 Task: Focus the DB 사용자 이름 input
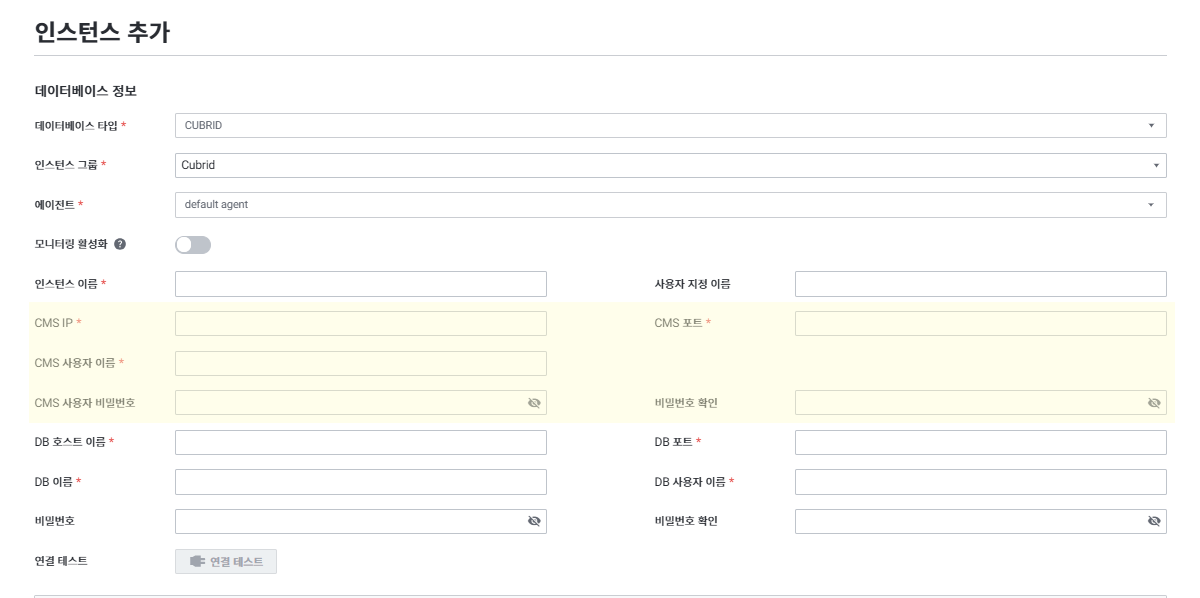tap(980, 482)
